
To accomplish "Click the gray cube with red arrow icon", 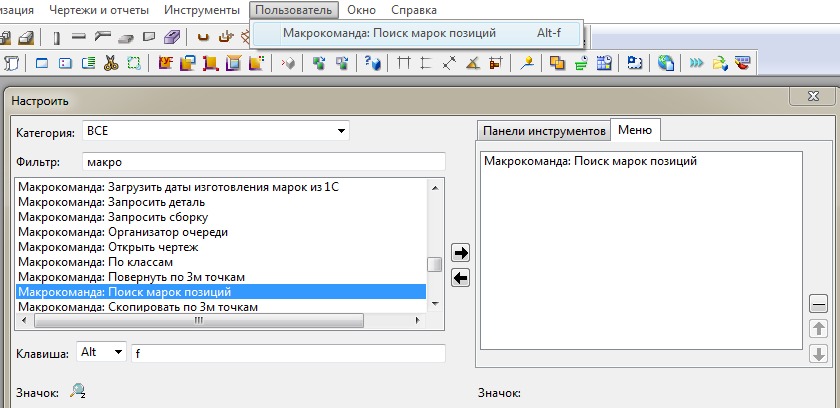I will pos(288,63).
